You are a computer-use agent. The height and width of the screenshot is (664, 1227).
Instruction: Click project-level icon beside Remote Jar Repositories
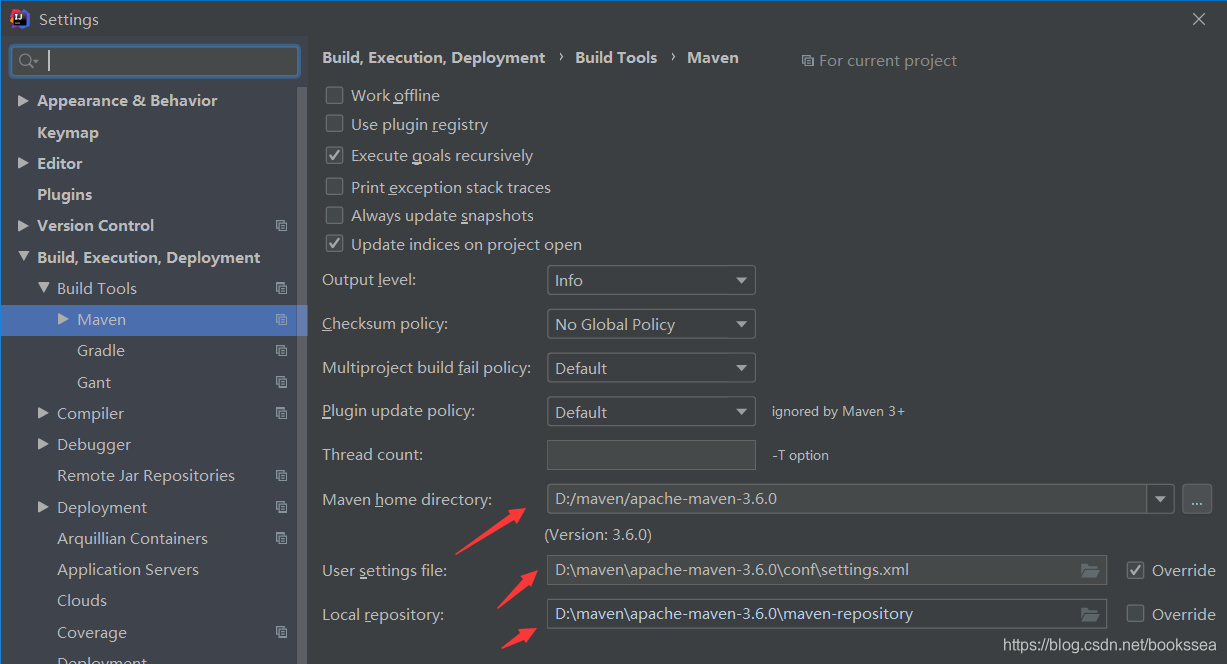coord(281,476)
